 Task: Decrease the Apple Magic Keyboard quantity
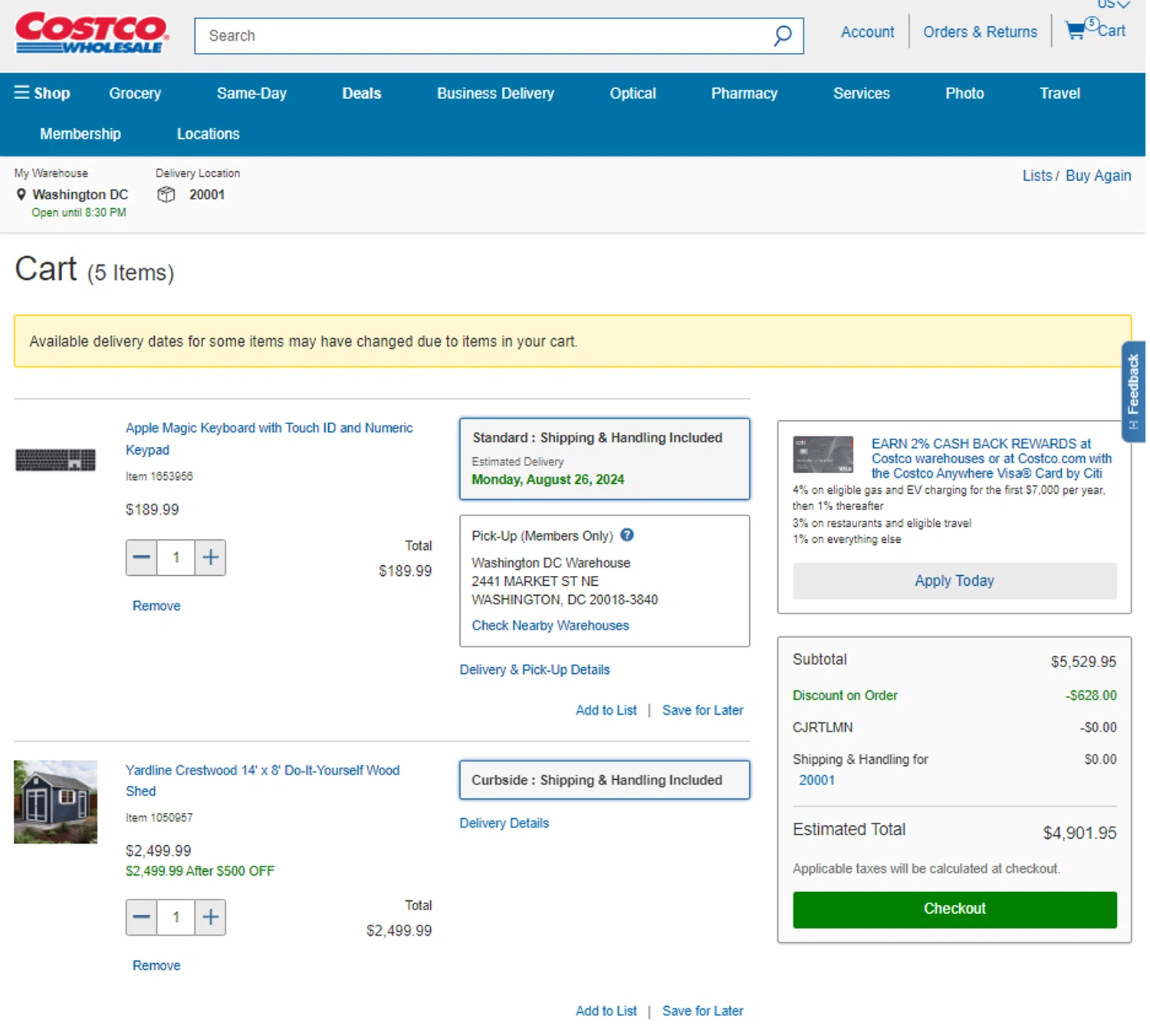coord(142,557)
